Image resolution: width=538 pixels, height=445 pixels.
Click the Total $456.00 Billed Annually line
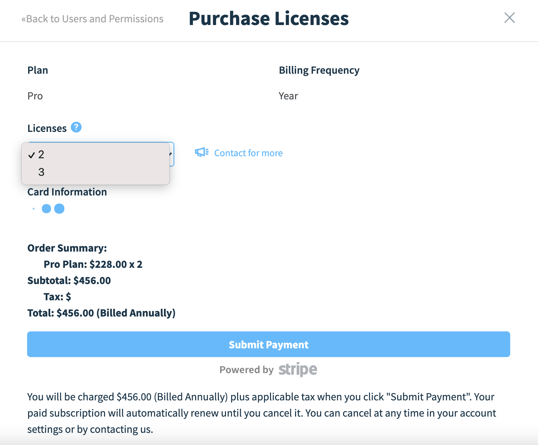pyautogui.click(x=101, y=313)
